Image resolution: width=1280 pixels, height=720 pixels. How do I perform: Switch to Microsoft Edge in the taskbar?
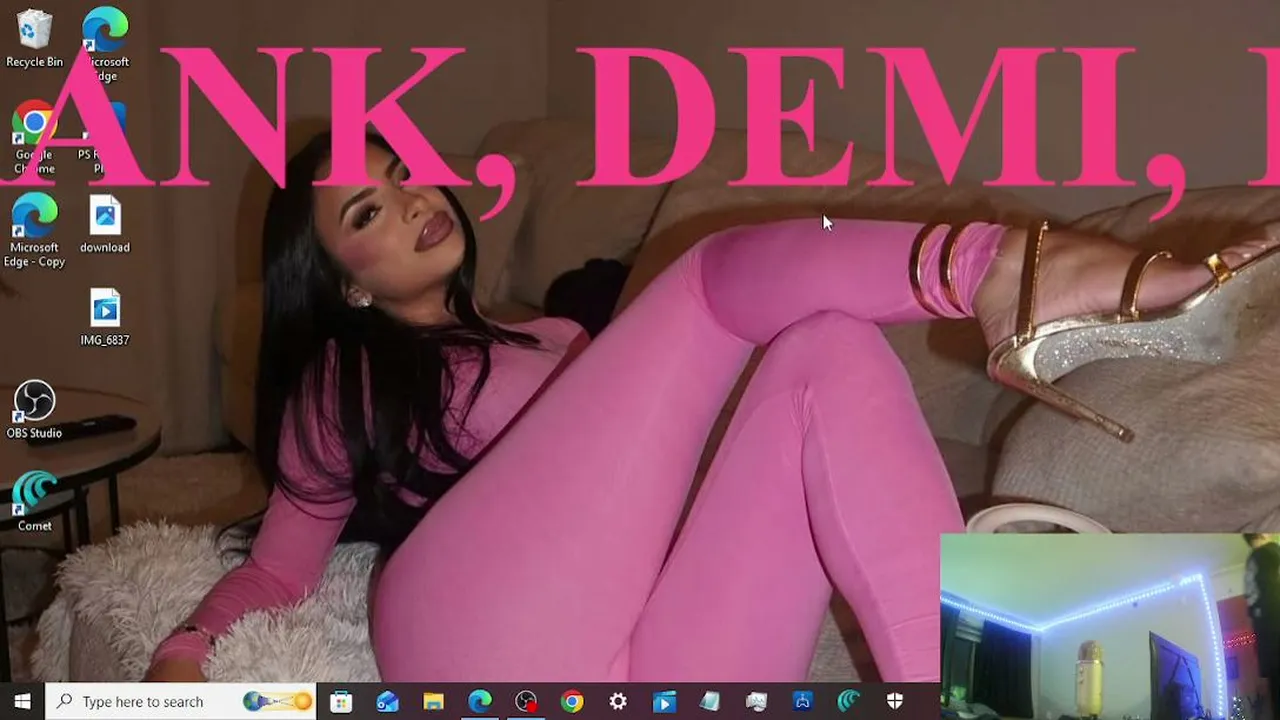click(x=480, y=701)
